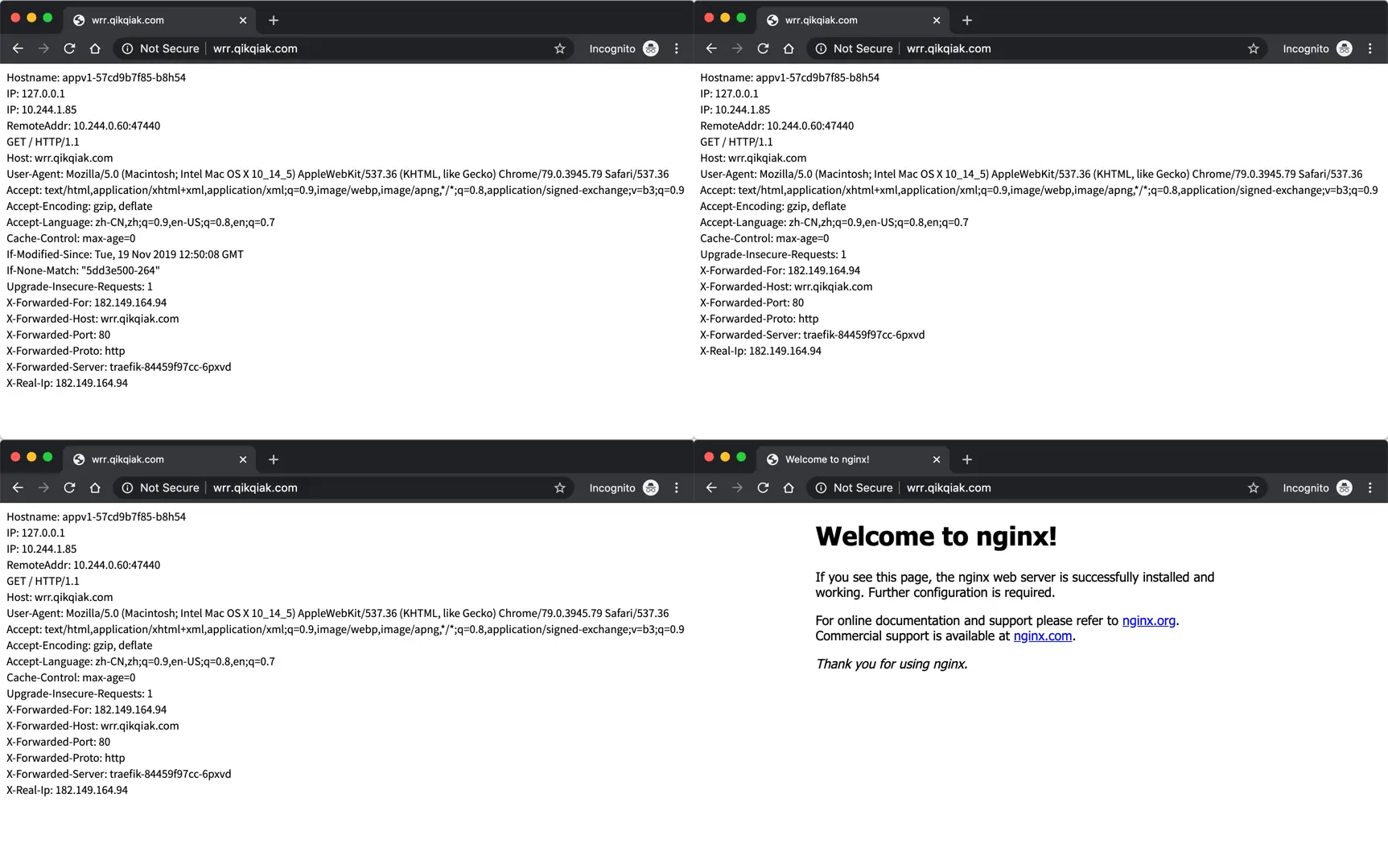The width and height of the screenshot is (1388, 868).
Task: Open three-dot Chrome menu in nginx window
Action: click(1369, 487)
